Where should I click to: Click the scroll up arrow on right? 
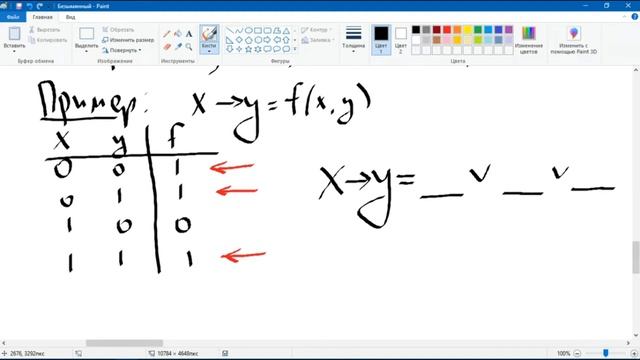[x=636, y=70]
